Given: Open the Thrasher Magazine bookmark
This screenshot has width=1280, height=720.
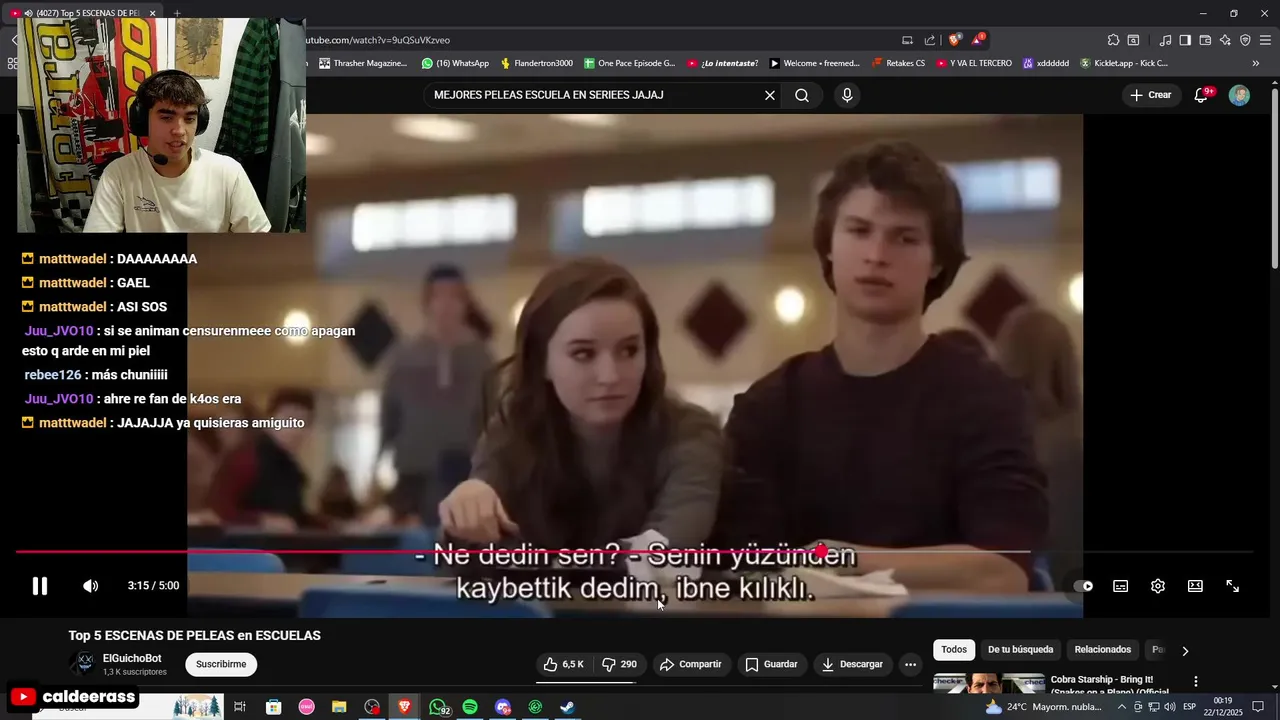Looking at the screenshot, I should point(363,63).
